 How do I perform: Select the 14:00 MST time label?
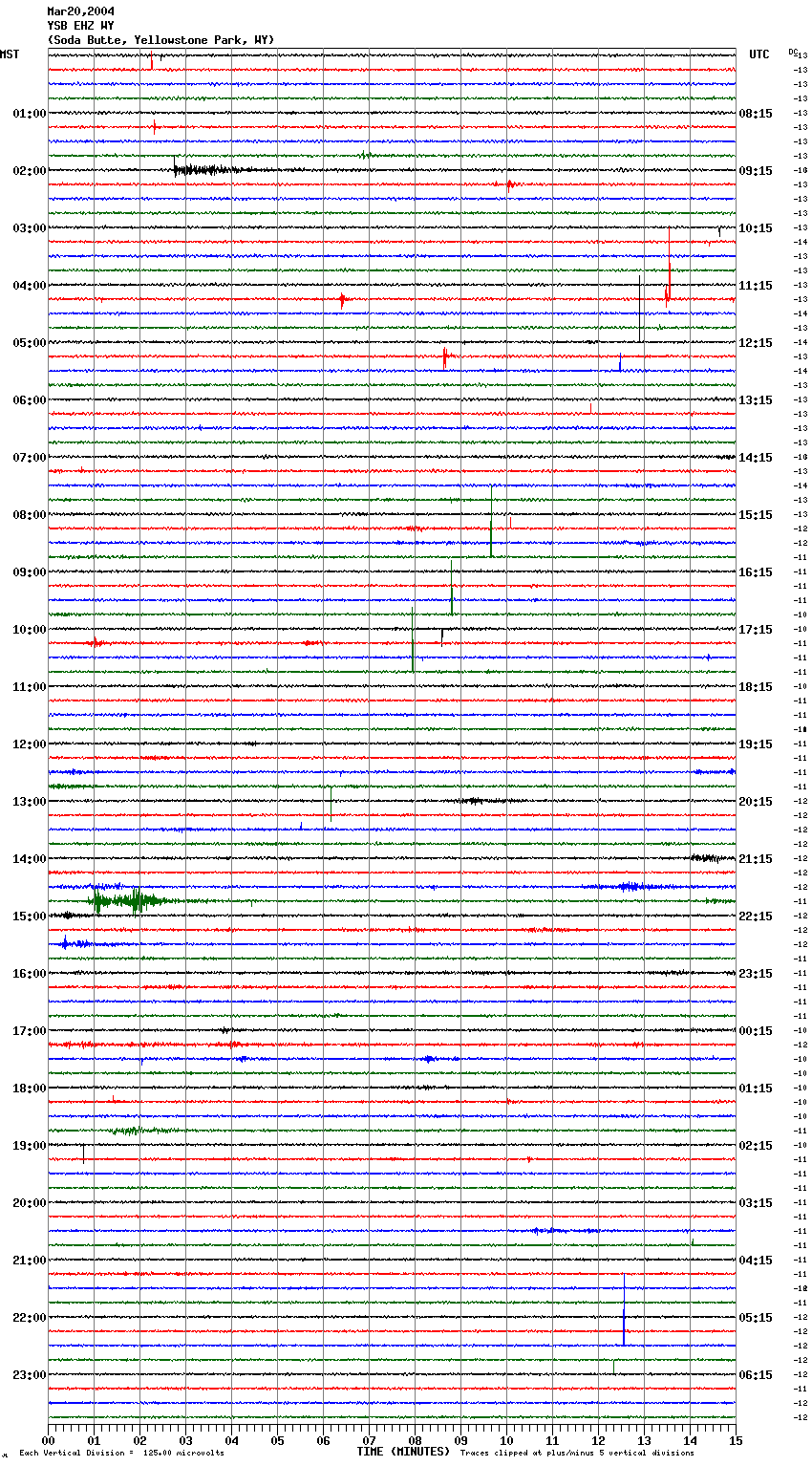[x=29, y=859]
